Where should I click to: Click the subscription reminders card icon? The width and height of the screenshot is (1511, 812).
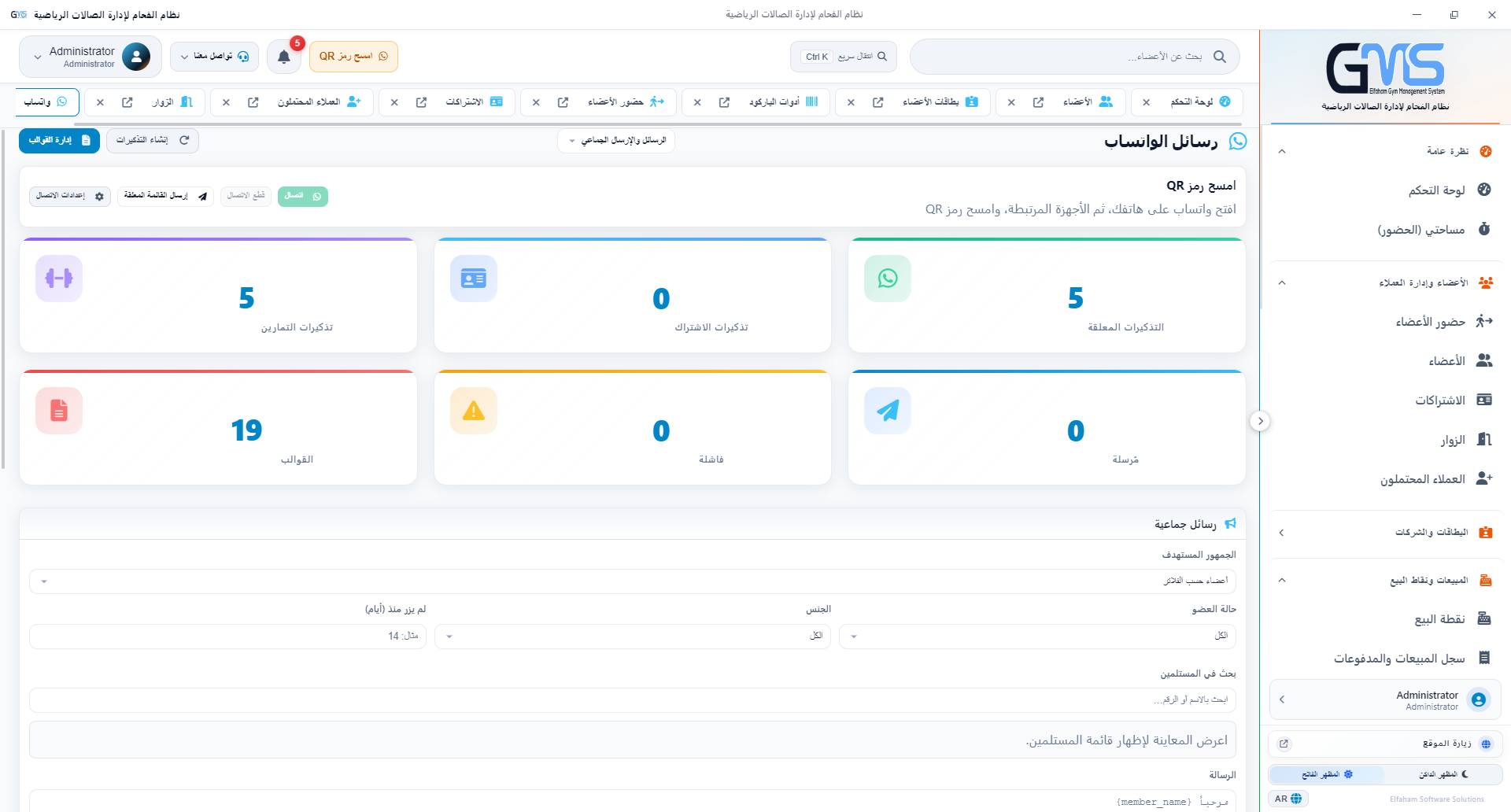(x=474, y=279)
